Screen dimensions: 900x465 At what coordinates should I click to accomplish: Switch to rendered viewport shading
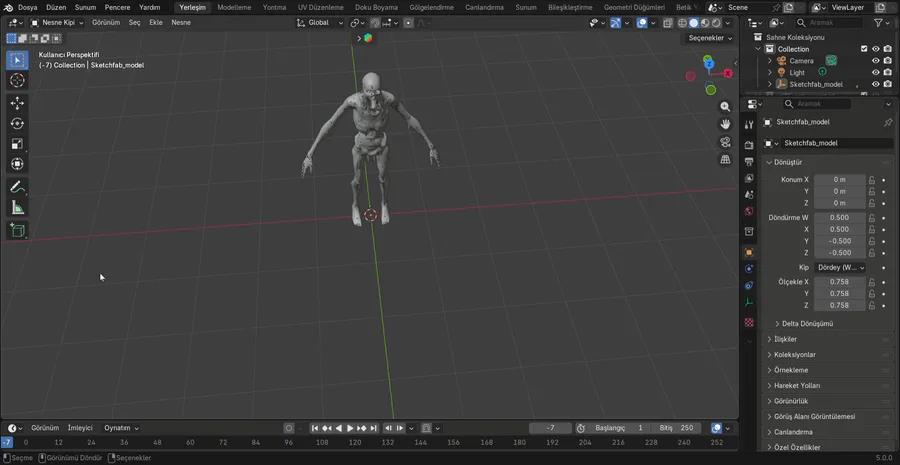click(716, 23)
